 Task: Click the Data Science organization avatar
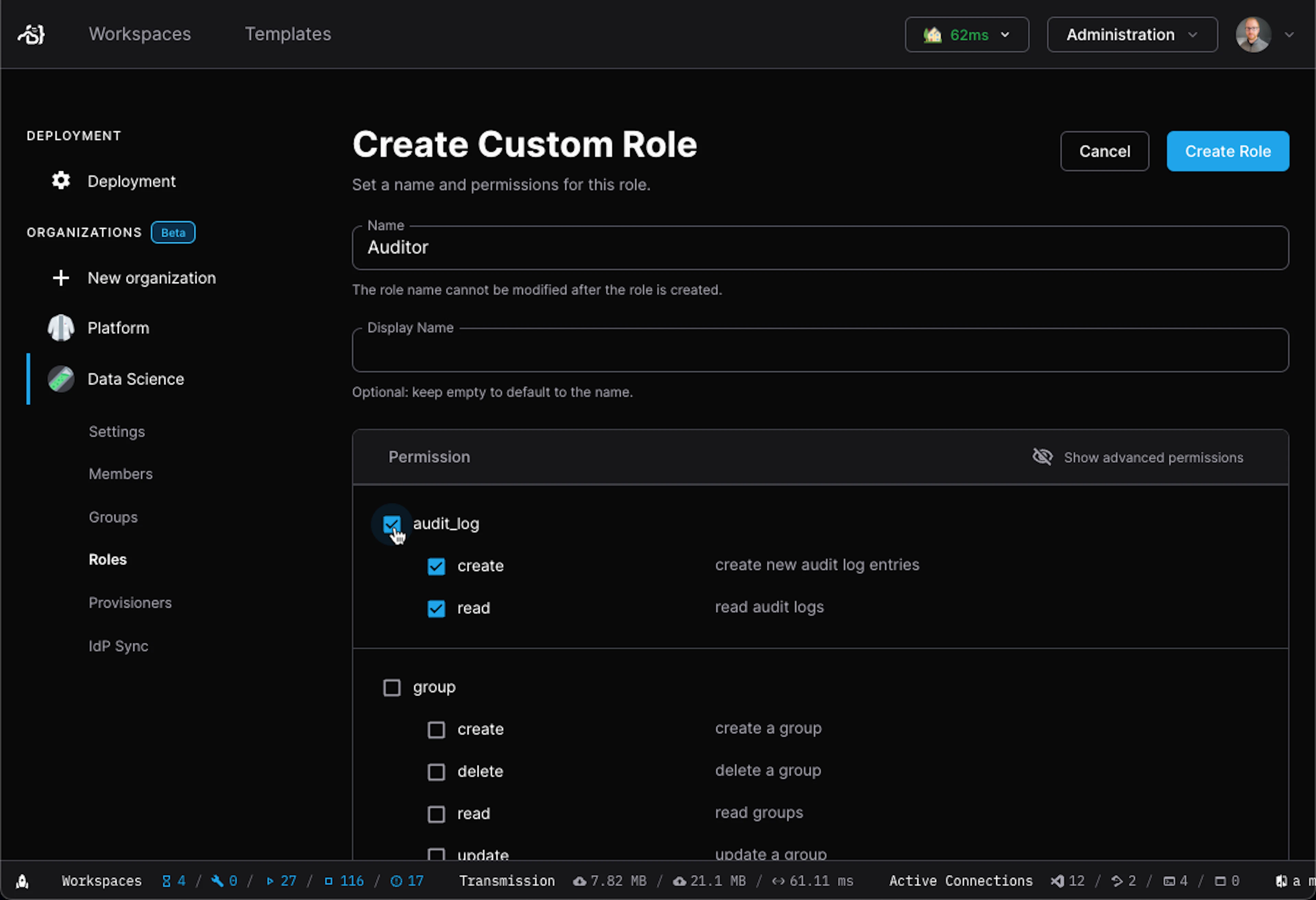pyautogui.click(x=61, y=379)
